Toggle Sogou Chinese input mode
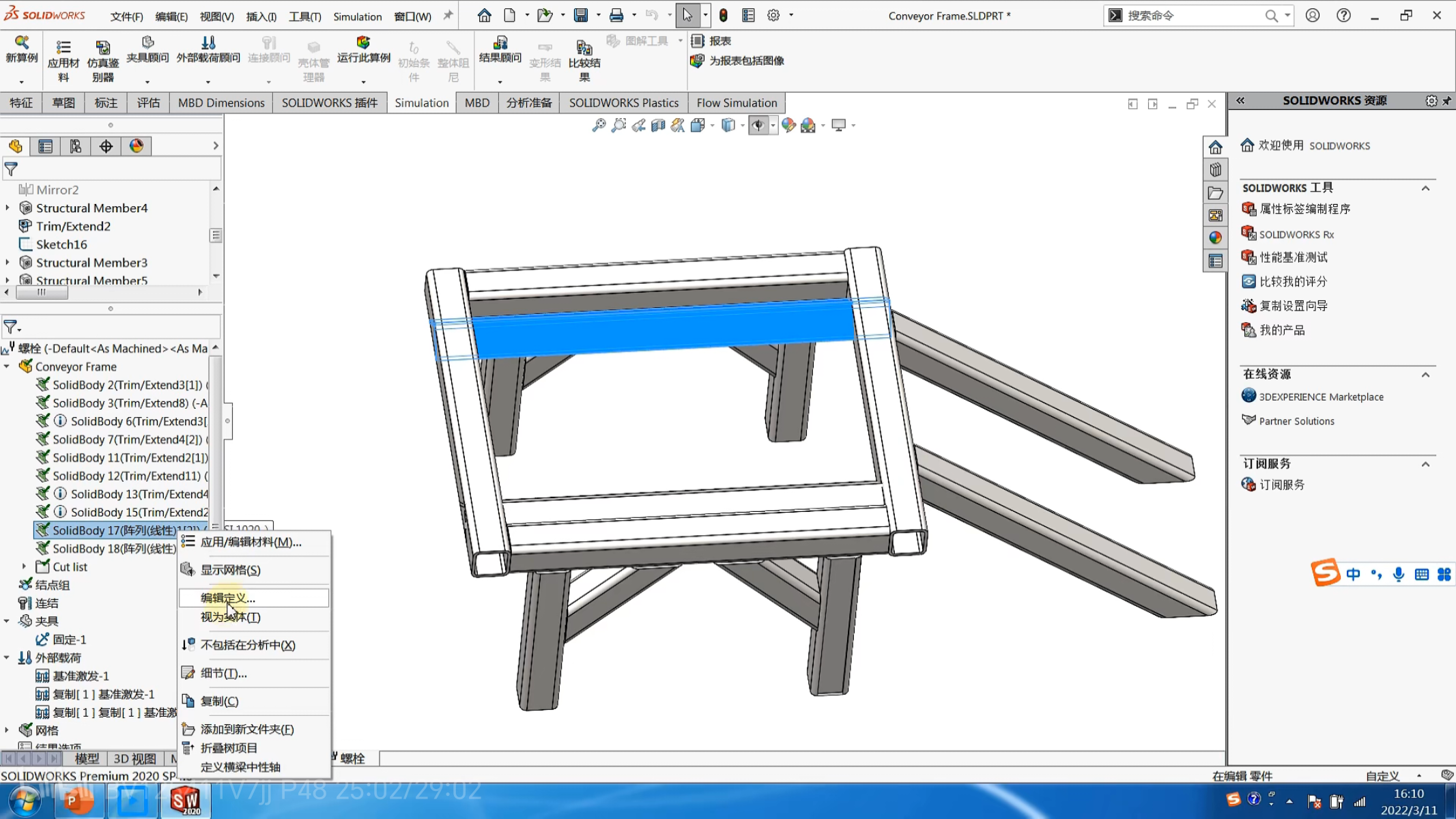The image size is (1456, 819). tap(1353, 574)
